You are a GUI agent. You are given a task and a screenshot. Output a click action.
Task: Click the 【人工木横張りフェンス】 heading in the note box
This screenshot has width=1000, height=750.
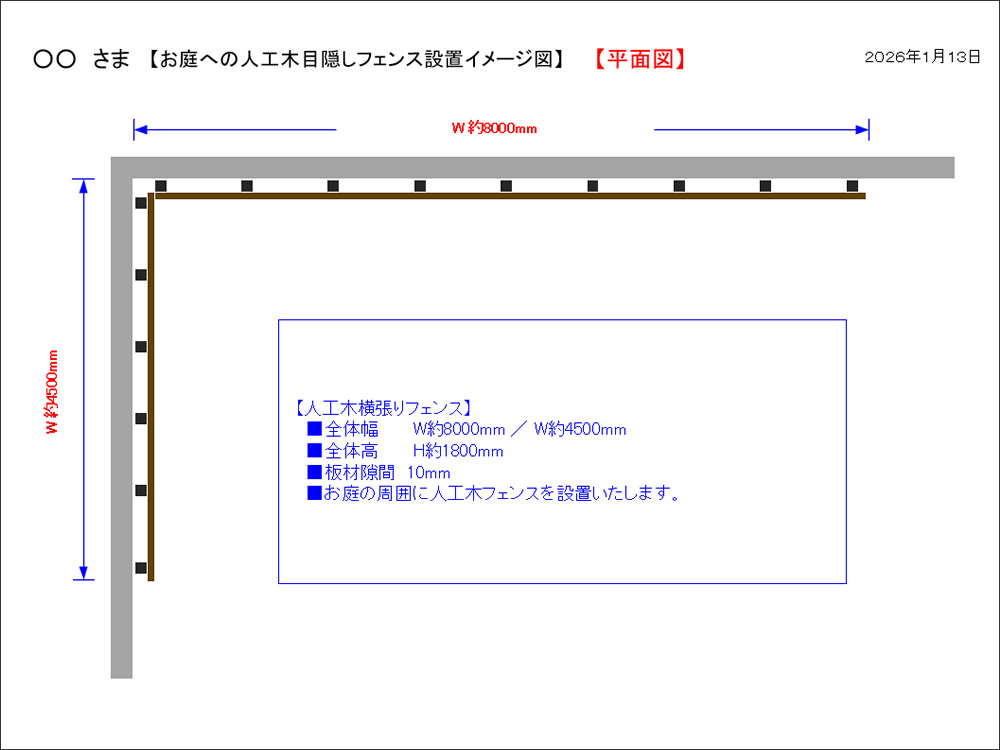click(x=383, y=408)
